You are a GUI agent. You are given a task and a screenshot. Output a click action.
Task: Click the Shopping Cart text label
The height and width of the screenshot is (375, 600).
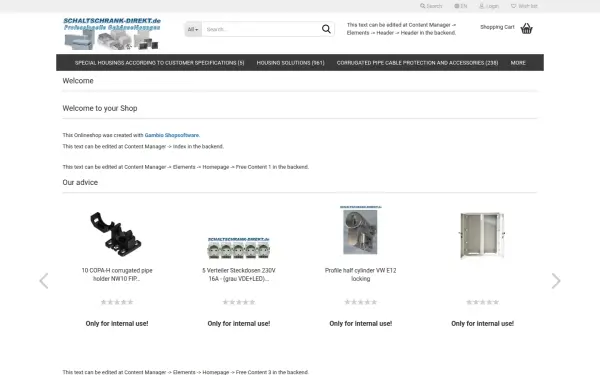tap(497, 27)
